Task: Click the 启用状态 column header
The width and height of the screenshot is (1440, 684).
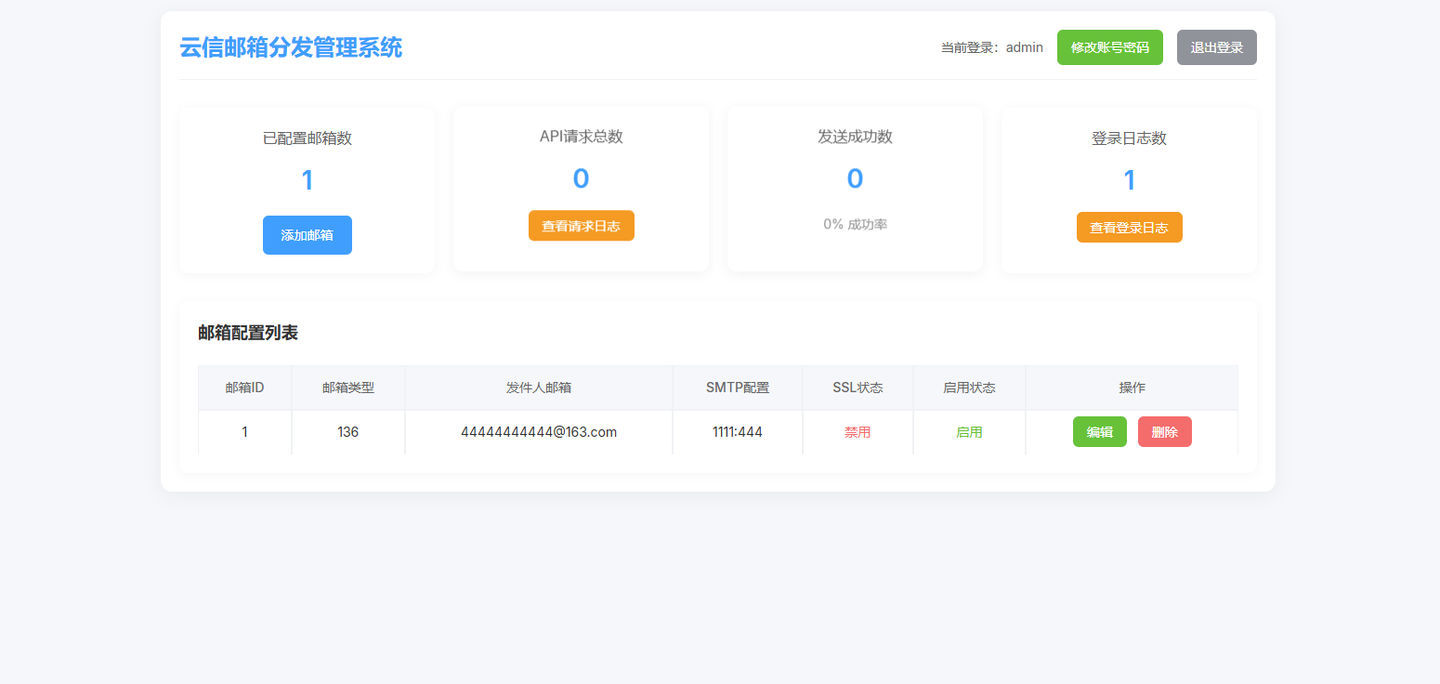Action: pos(969,387)
